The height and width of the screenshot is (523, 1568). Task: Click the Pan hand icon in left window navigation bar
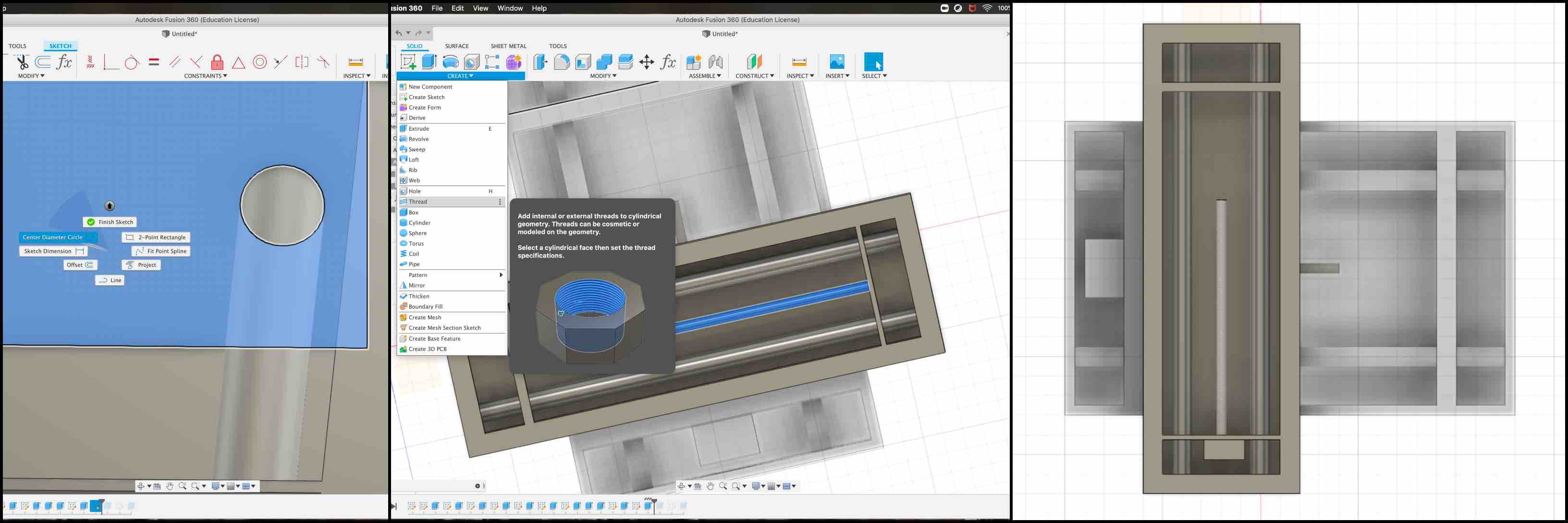click(170, 486)
